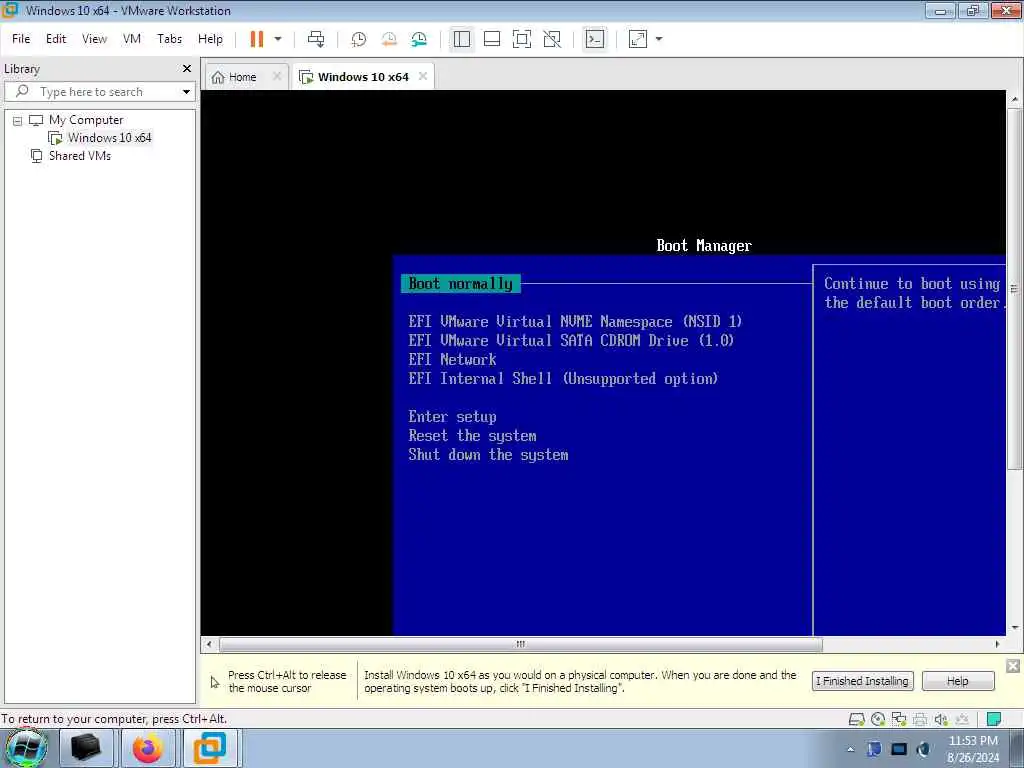The height and width of the screenshot is (768, 1024).
Task: Select the EFI Network boot entry
Action: [x=453, y=359]
